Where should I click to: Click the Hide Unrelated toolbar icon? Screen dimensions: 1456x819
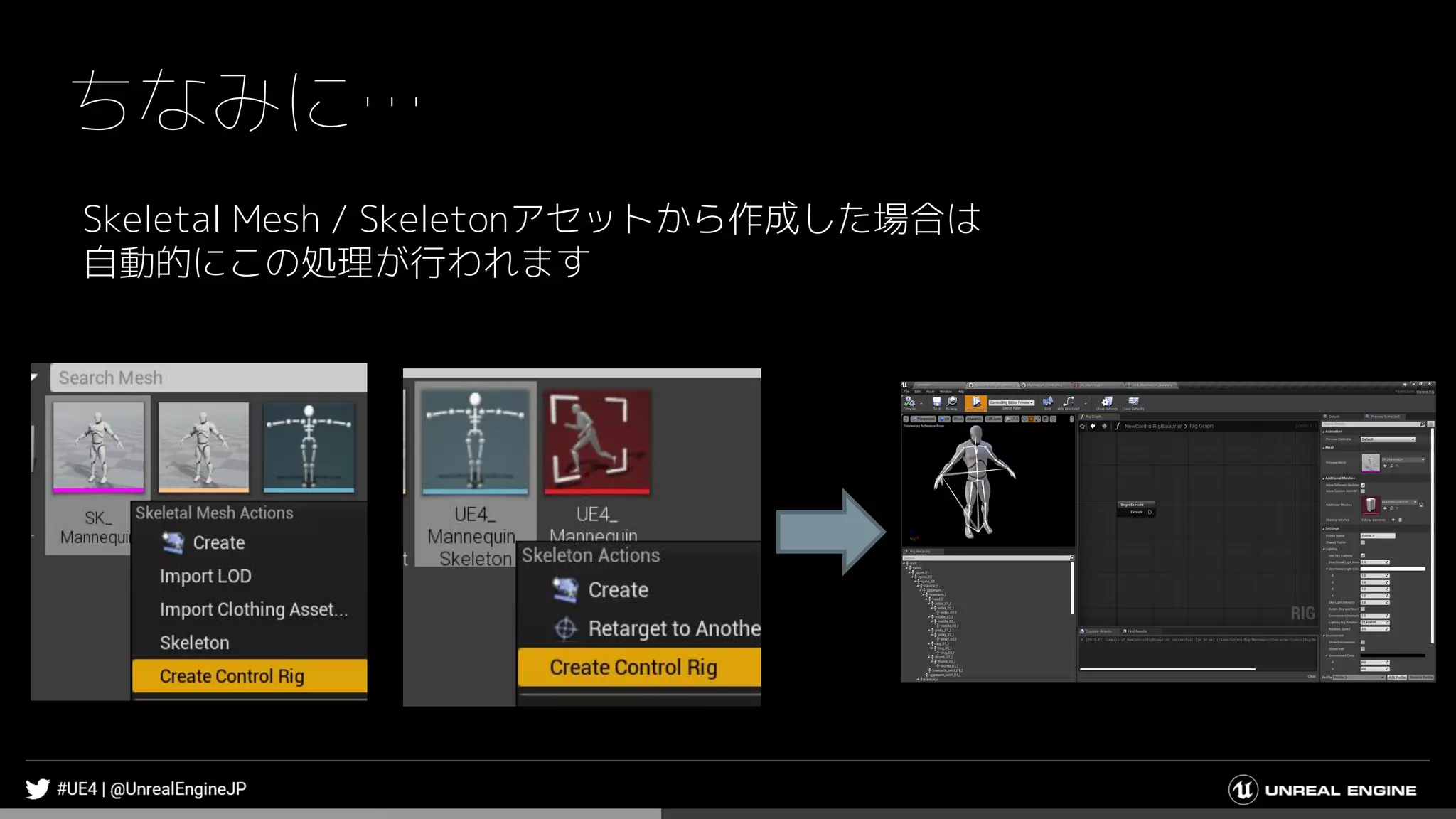click(1068, 402)
